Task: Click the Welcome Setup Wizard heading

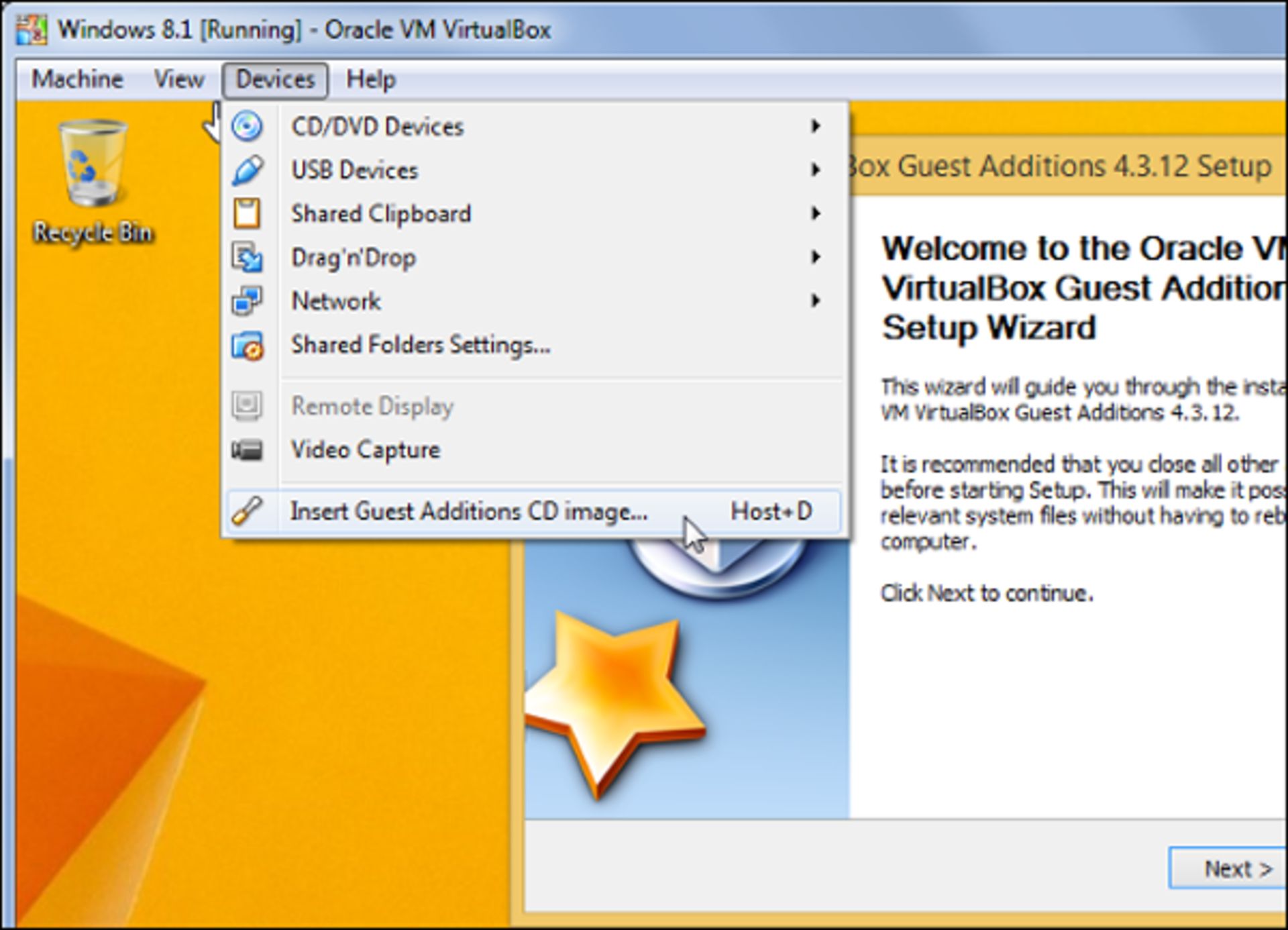Action: click(1084, 289)
